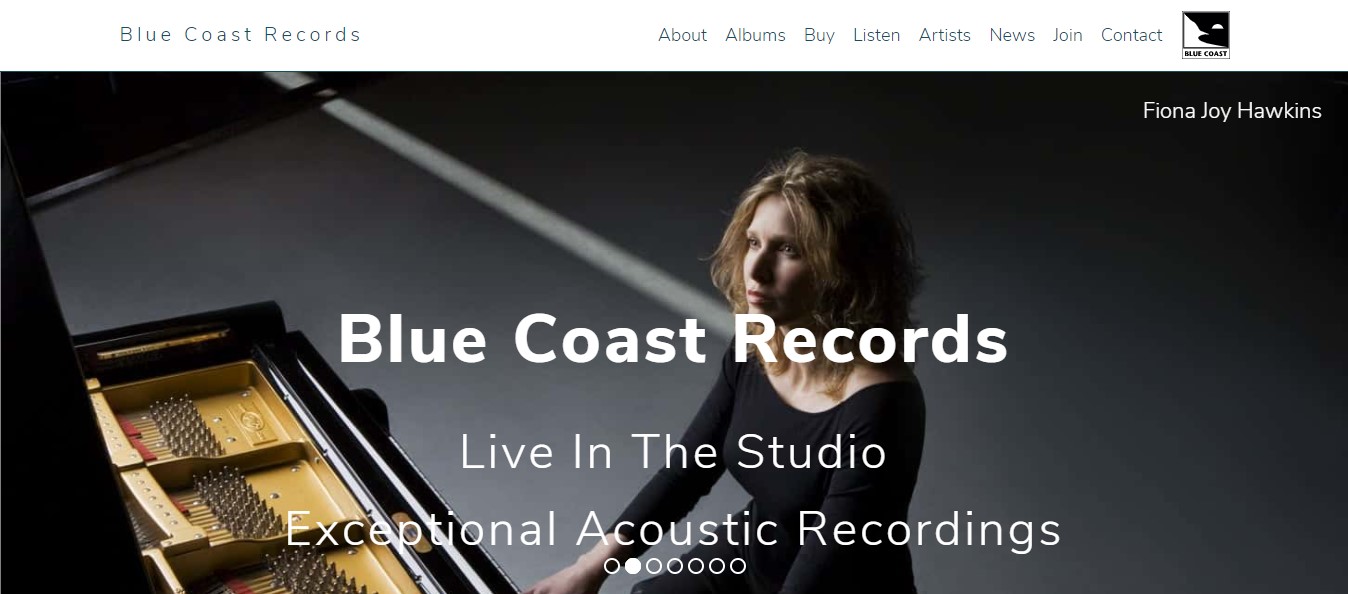Click the Blue Coast logo icon
Viewport: 1348px width, 594px height.
tap(1205, 35)
